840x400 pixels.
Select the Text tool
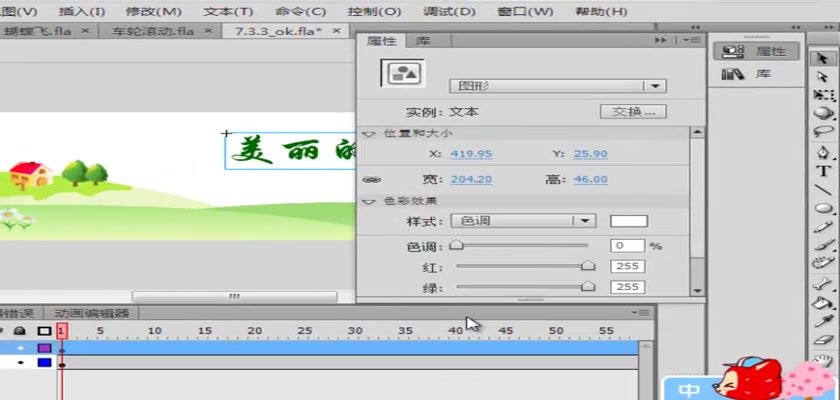click(x=823, y=170)
